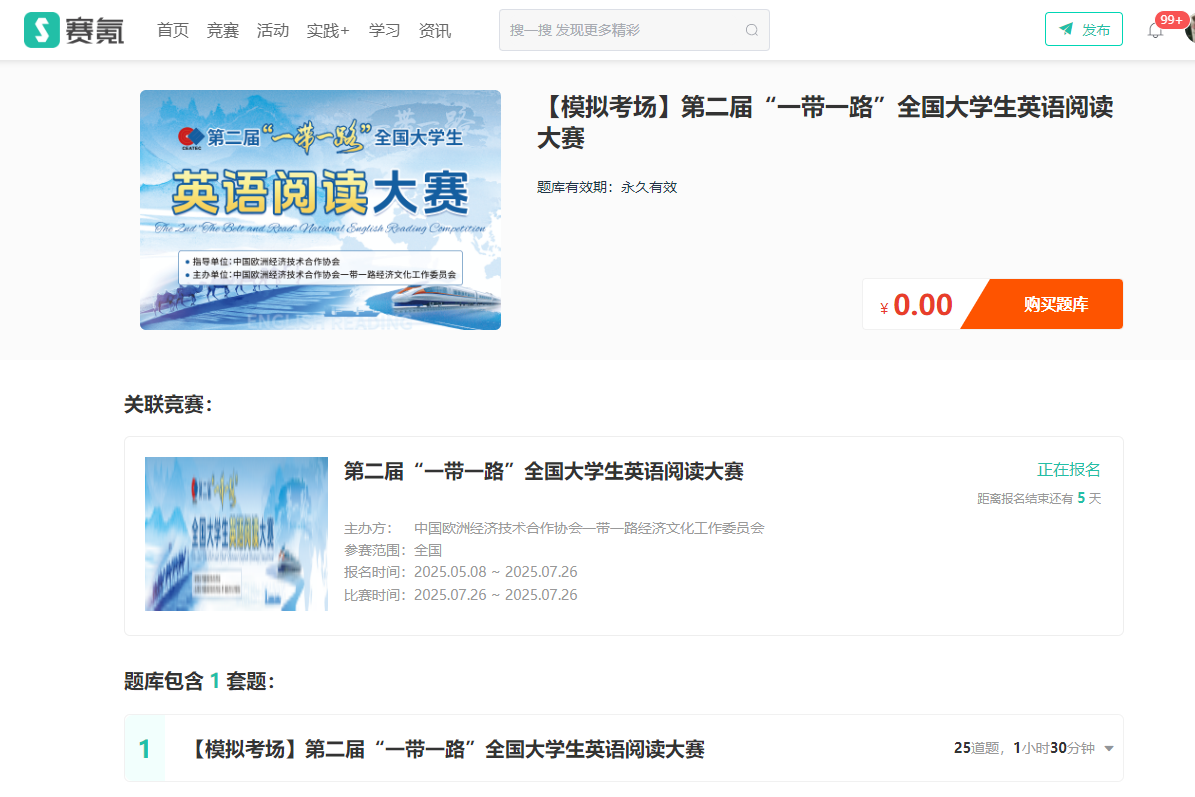Select the 学习 navigation item
Viewport: 1195px width, 797px height.
(x=384, y=30)
